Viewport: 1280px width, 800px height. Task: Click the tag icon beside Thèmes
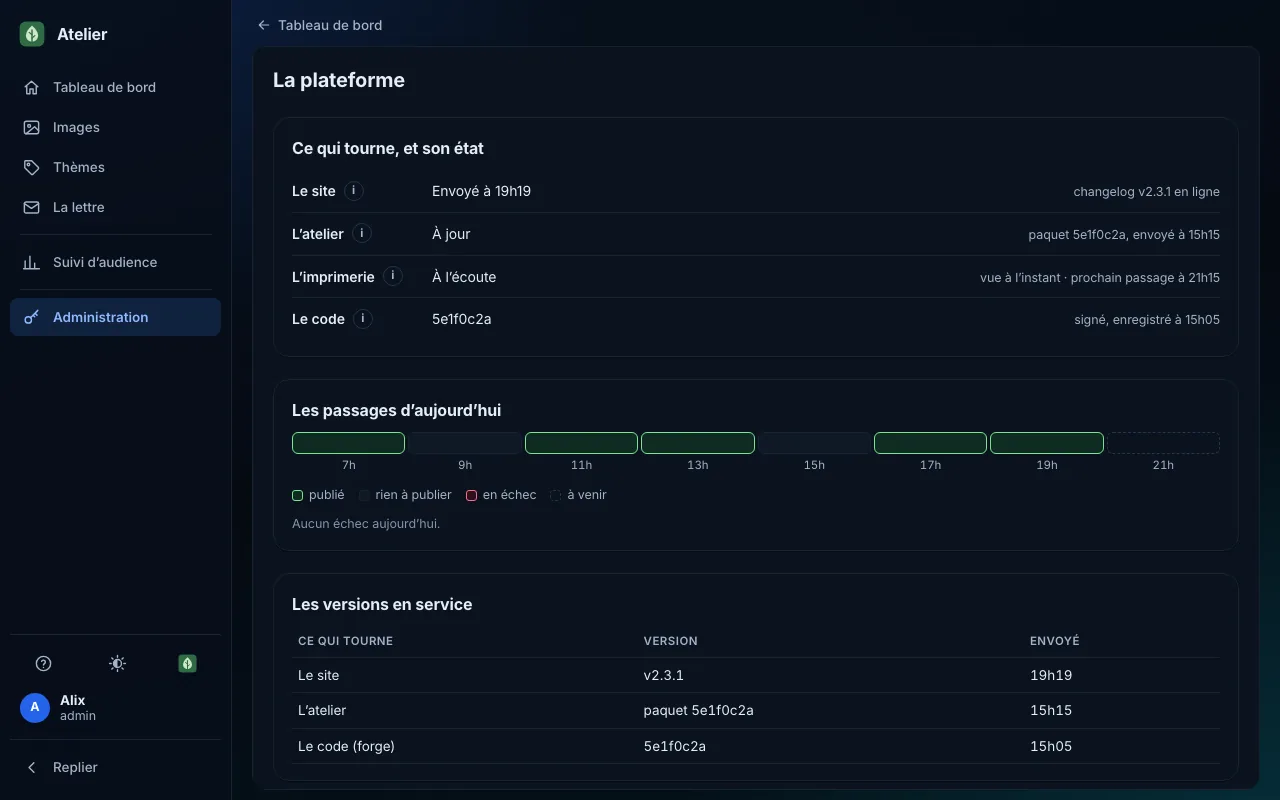click(x=32, y=167)
